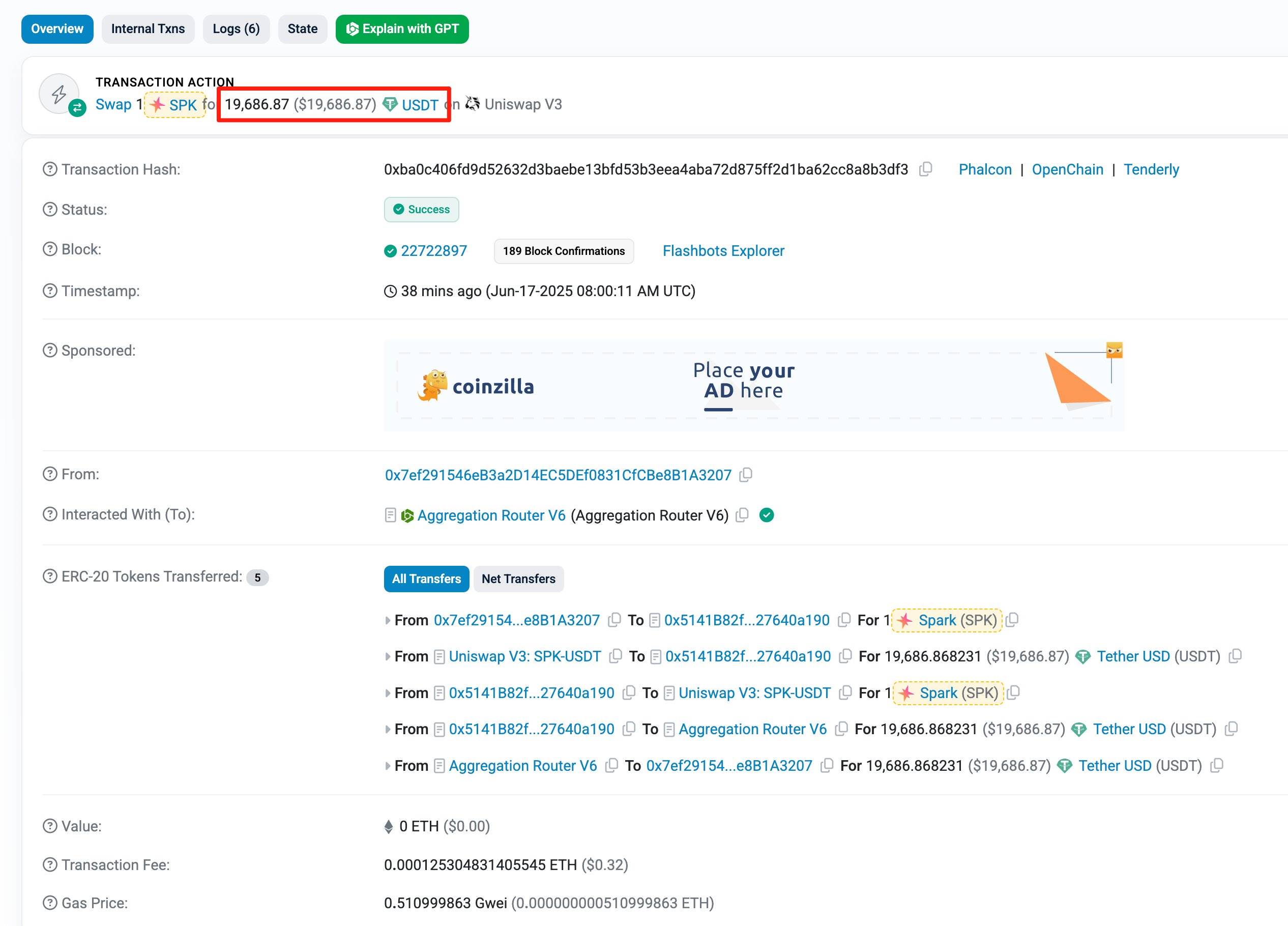Open the Logs (6) tab
Screen dimensions: 1288x926
[x=236, y=29]
